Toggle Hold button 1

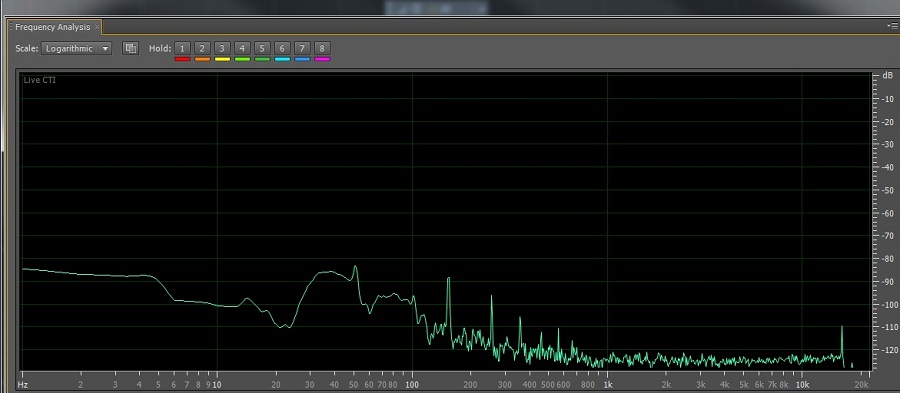tap(183, 48)
